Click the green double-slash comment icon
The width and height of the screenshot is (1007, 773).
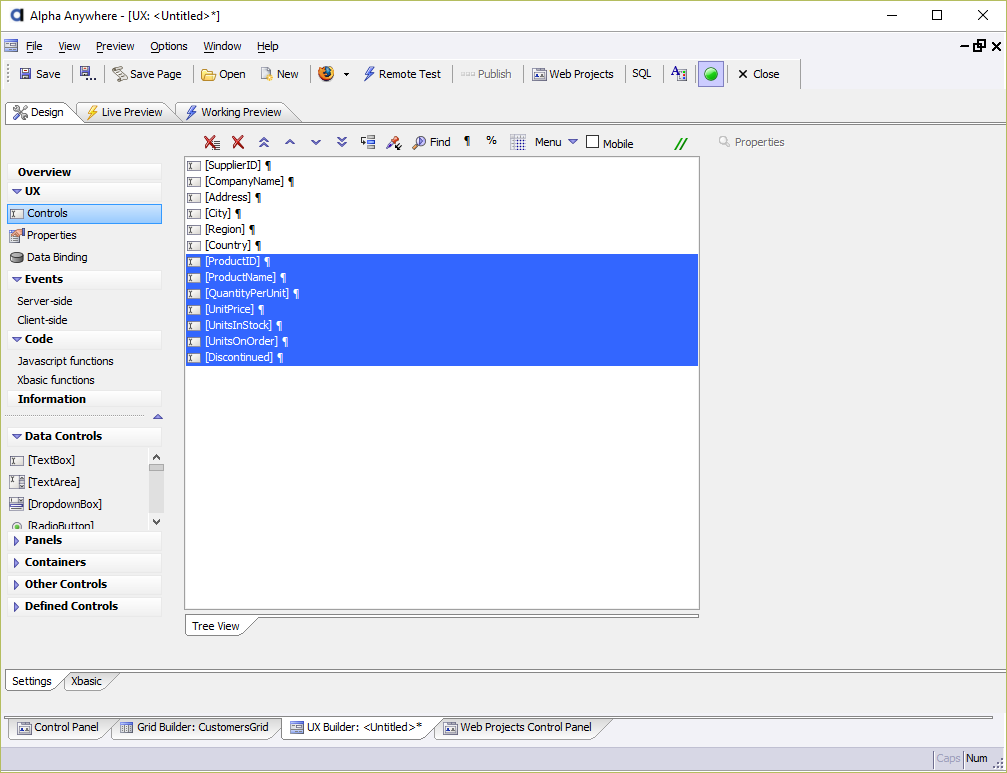[x=681, y=143]
